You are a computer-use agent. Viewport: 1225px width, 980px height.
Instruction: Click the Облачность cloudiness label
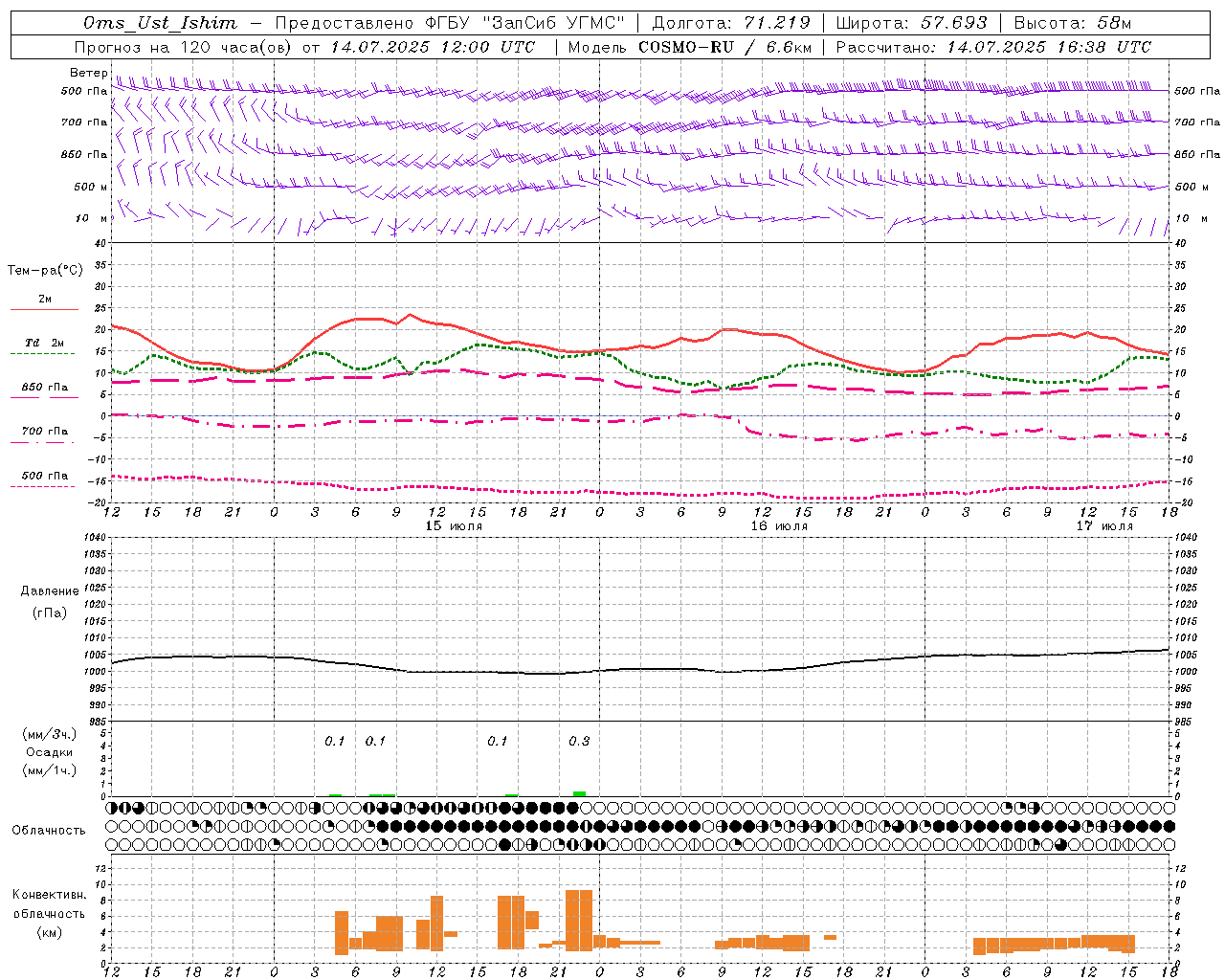tap(49, 831)
